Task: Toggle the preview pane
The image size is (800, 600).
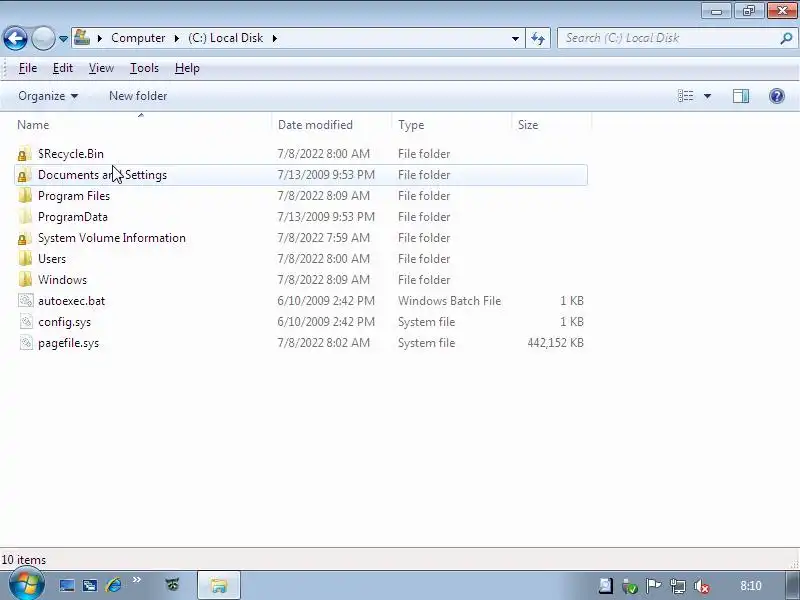Action: (741, 96)
